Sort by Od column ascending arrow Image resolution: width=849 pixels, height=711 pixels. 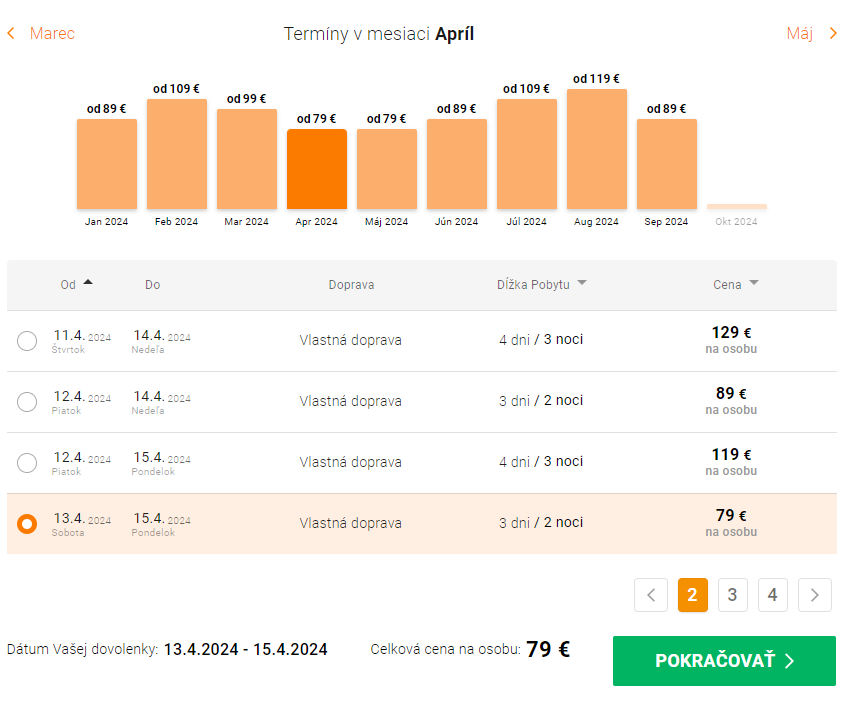(88, 283)
